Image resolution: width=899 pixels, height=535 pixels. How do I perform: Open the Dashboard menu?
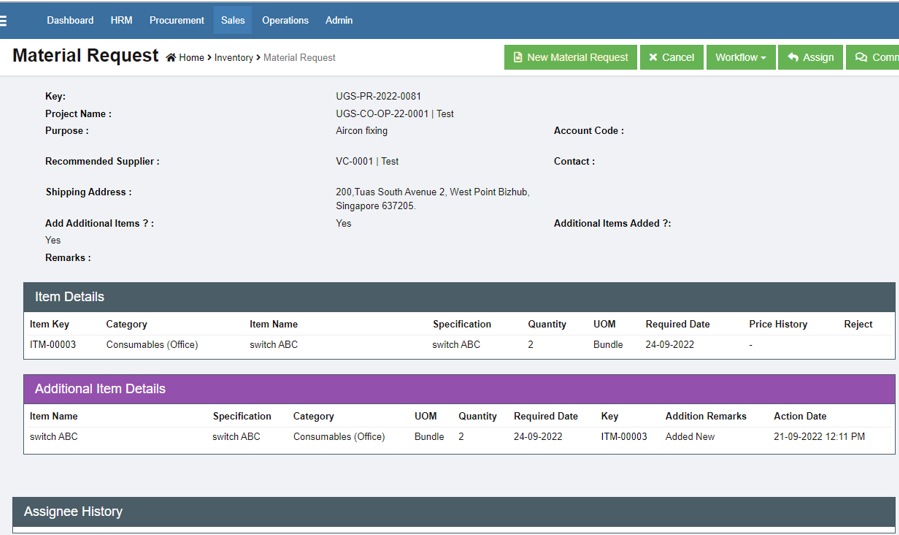pyautogui.click(x=70, y=20)
